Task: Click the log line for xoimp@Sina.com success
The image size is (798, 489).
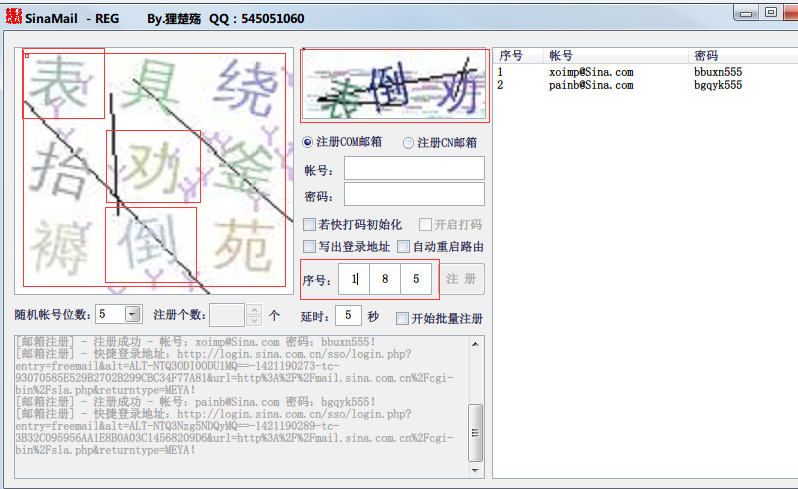Action: click(195, 342)
